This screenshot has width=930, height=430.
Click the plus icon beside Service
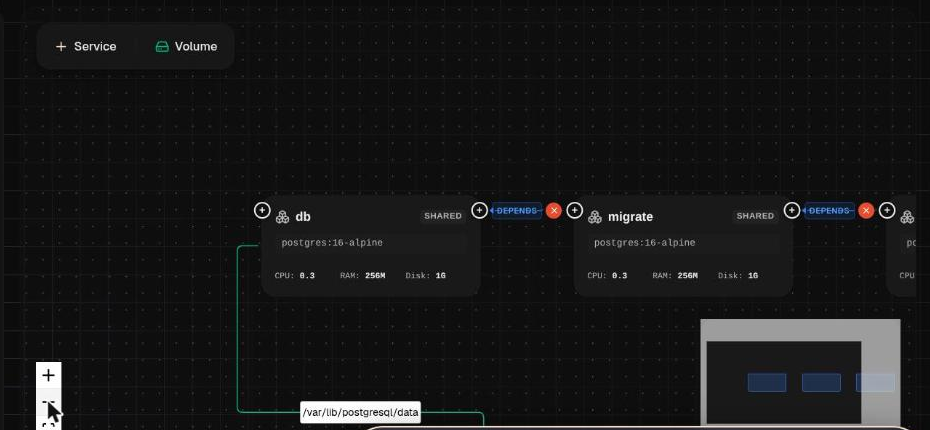coord(60,46)
